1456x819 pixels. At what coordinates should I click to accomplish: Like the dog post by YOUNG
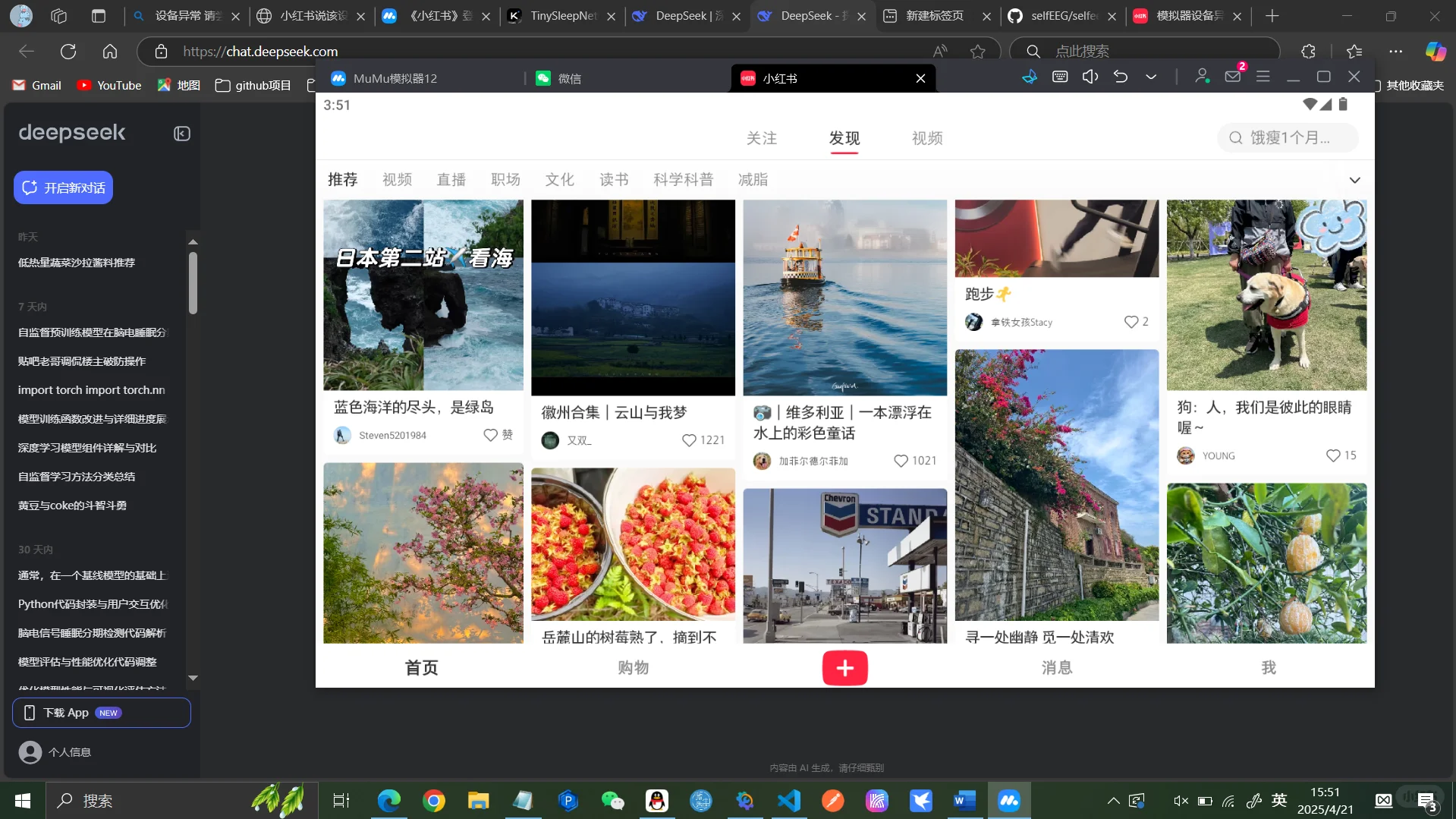click(x=1332, y=455)
